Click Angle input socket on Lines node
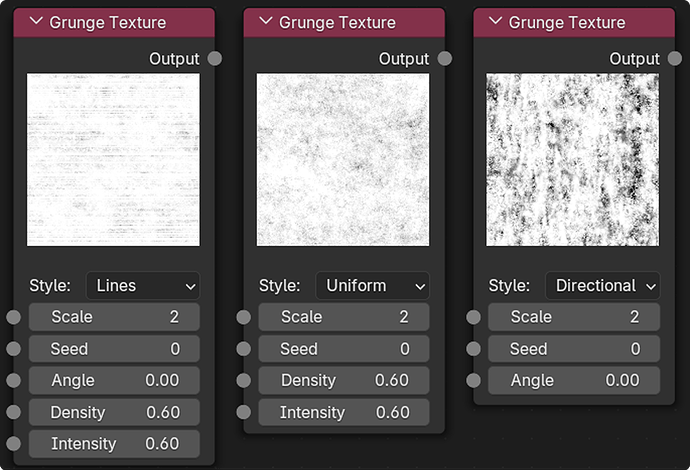The image size is (690, 470). click(14, 380)
